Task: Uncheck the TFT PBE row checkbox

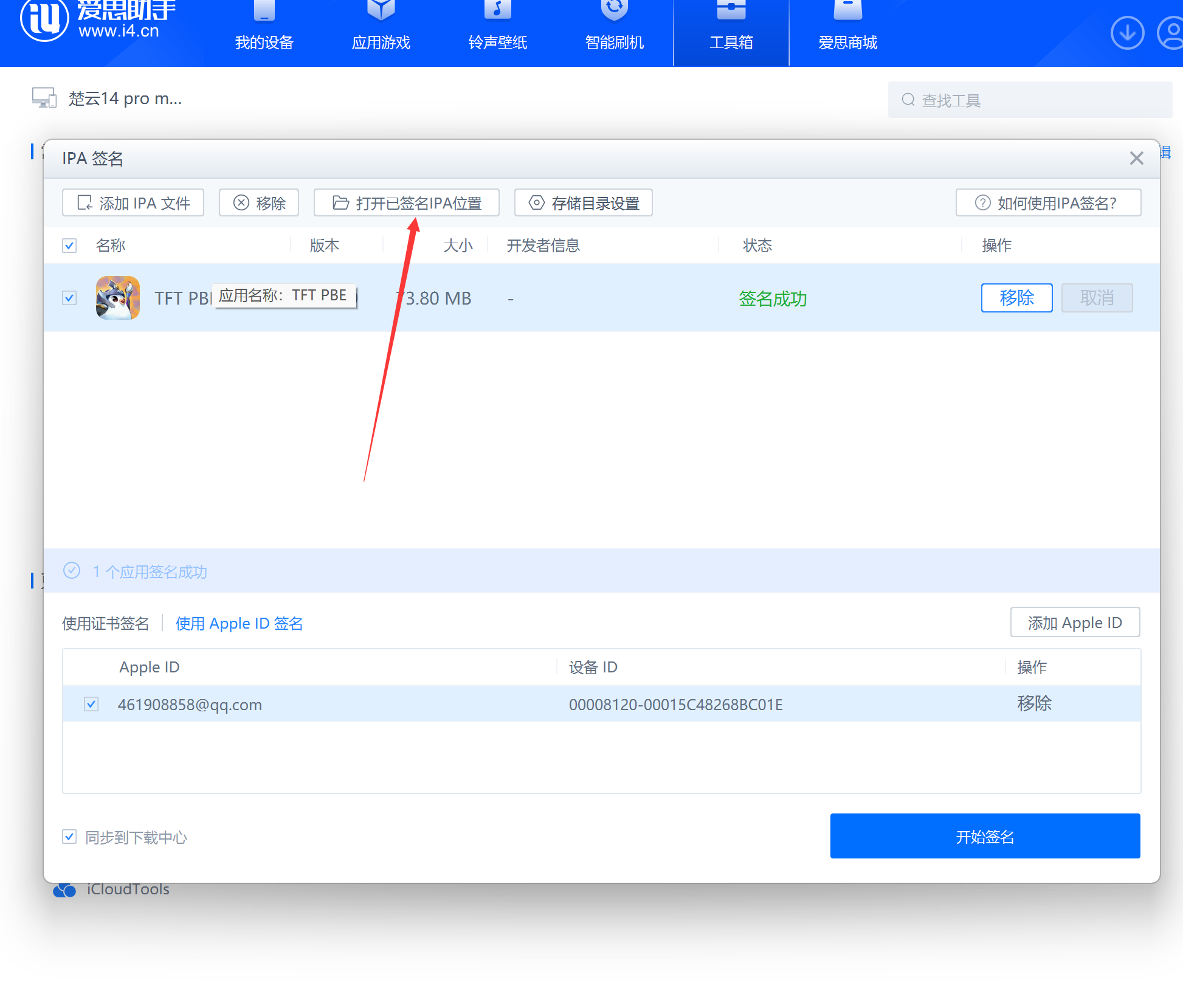Action: 69,298
